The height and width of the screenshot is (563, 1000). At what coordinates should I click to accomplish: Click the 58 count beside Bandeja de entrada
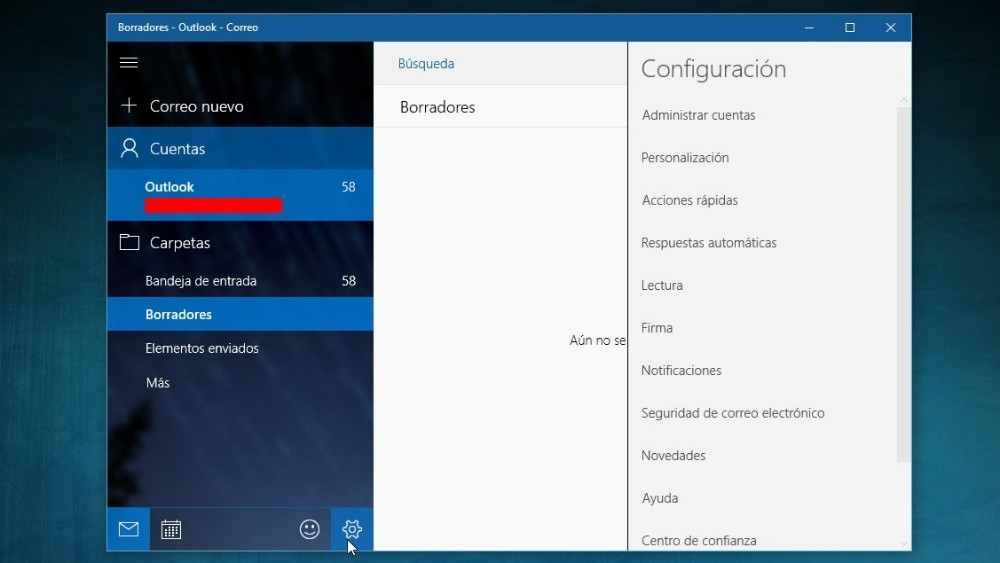pyautogui.click(x=348, y=281)
